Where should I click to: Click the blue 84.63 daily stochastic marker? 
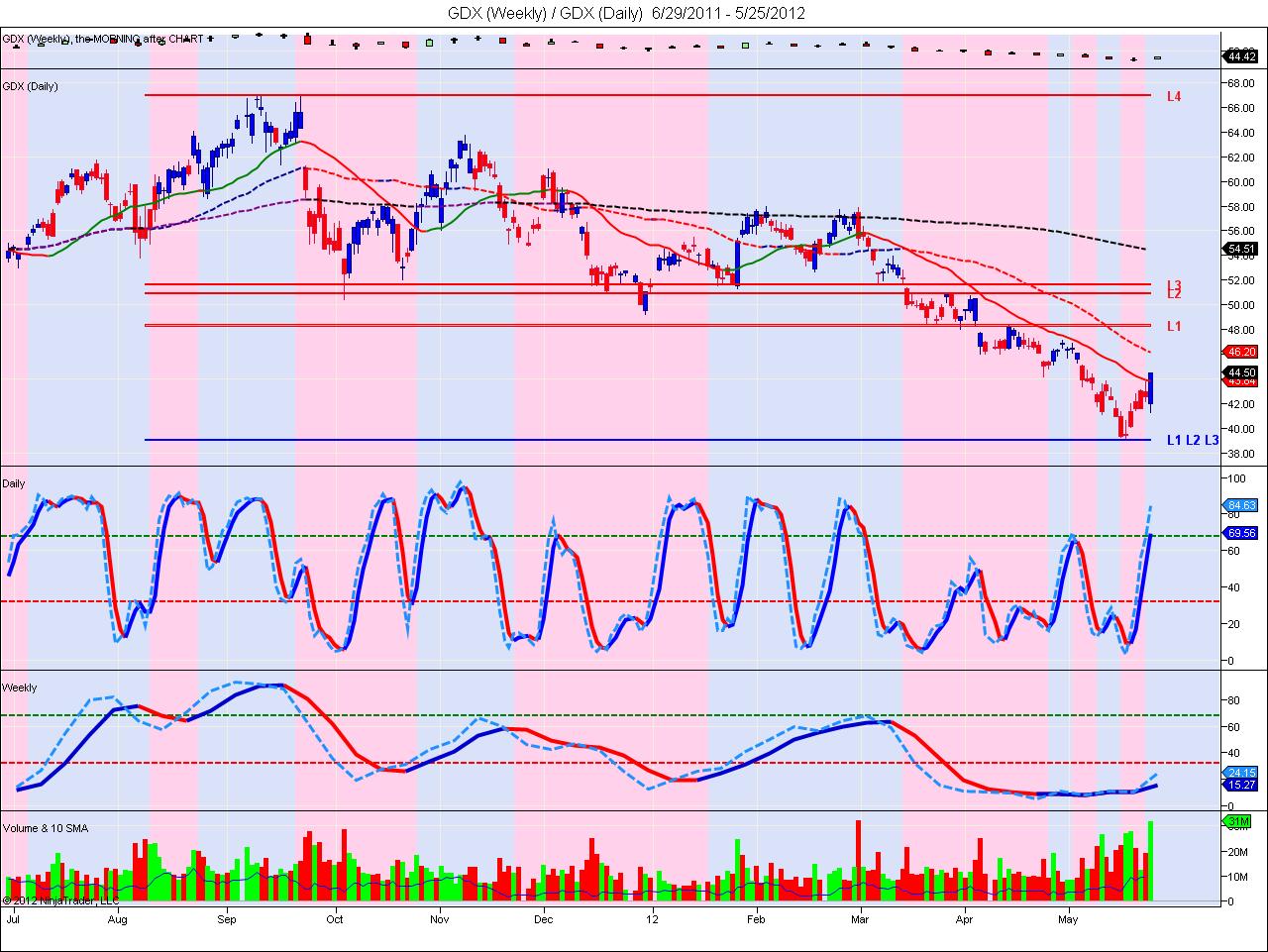pos(1240,504)
